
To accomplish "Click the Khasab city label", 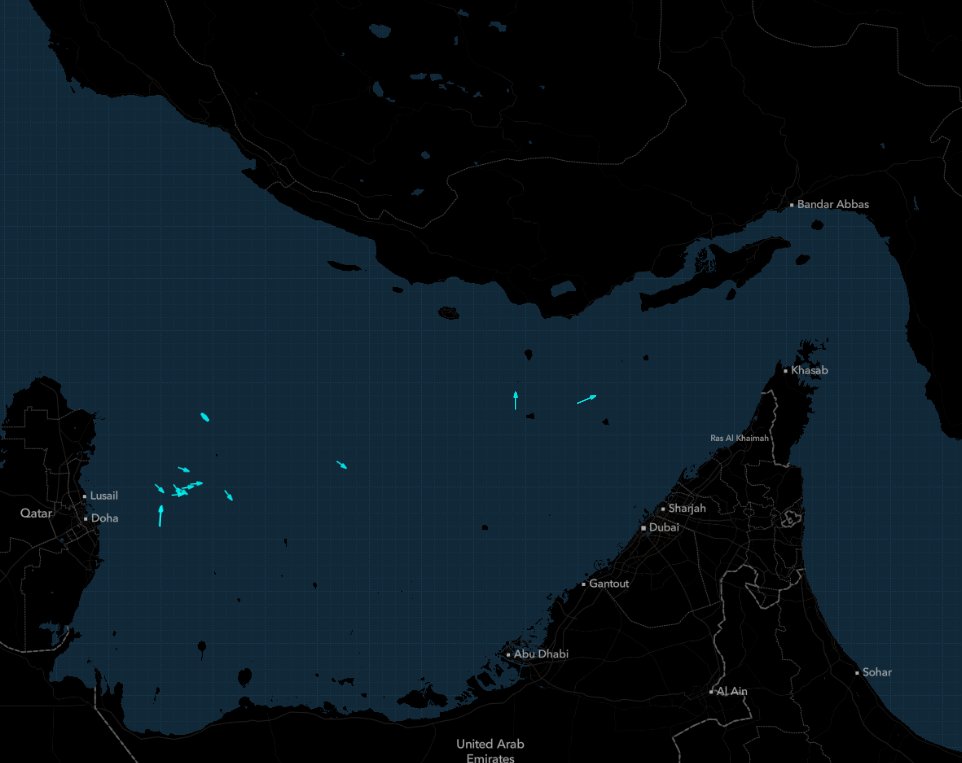I will [x=809, y=370].
